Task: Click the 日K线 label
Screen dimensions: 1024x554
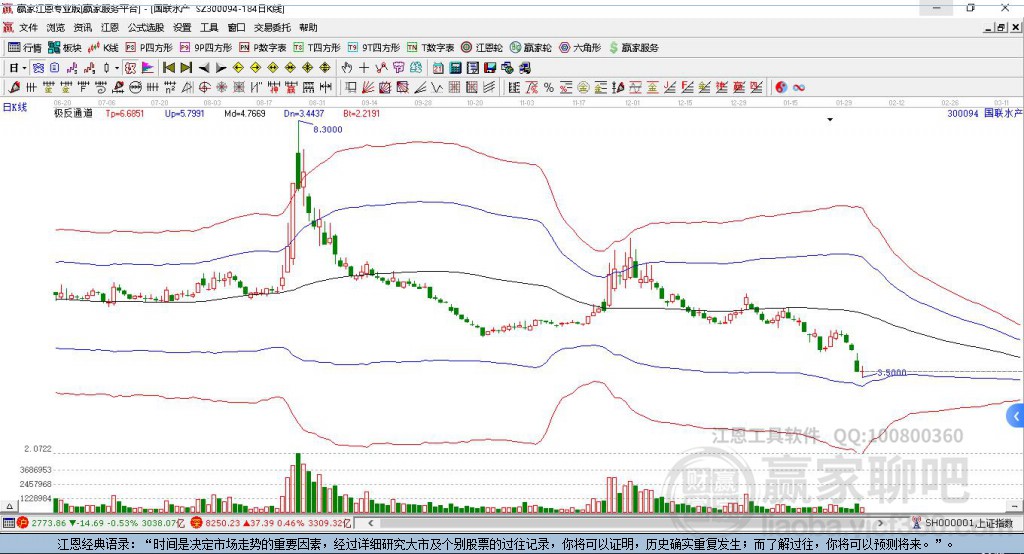Action: (15, 107)
